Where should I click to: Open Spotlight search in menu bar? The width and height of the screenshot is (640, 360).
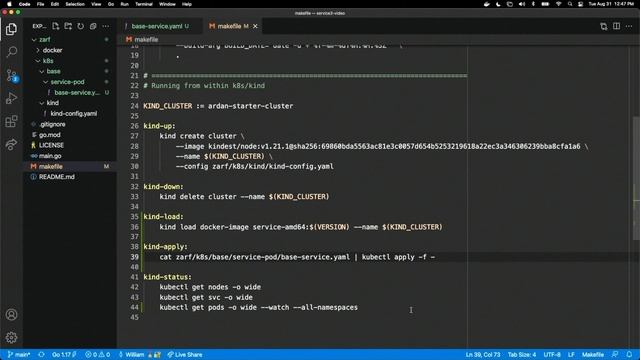tap(570, 4)
